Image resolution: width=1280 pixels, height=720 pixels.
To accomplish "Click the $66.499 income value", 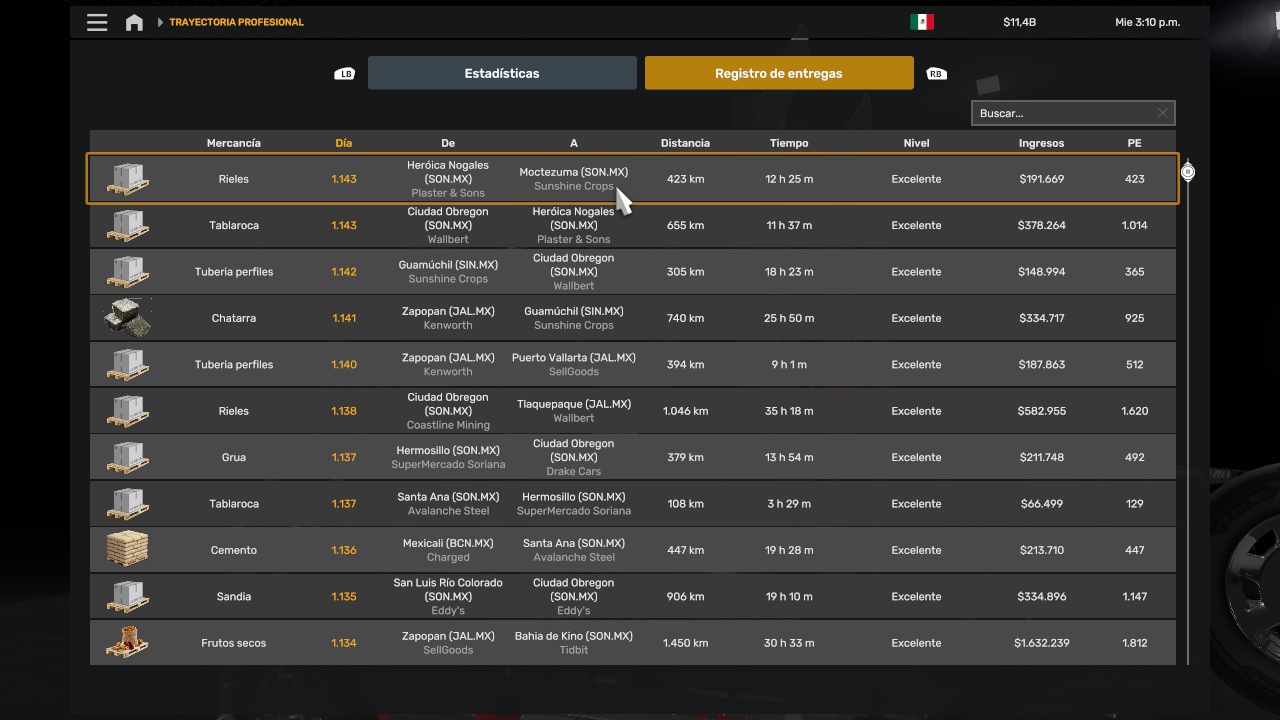I will [1041, 504].
